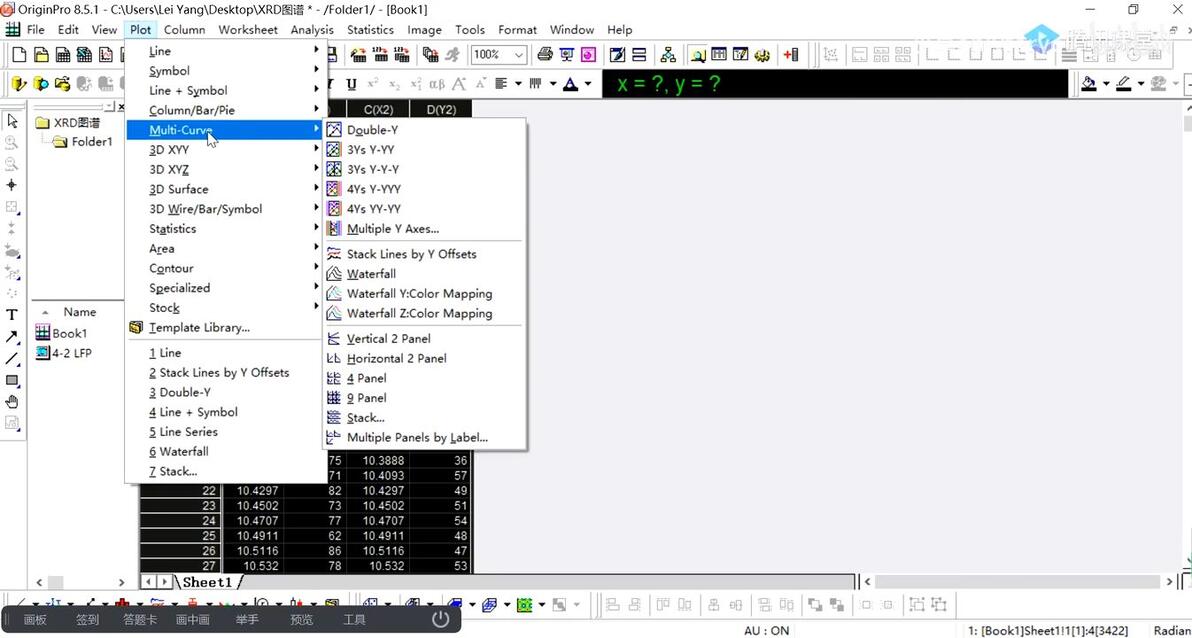Select the Screen Reader crosshair tool
1192x638 pixels.
[12, 185]
